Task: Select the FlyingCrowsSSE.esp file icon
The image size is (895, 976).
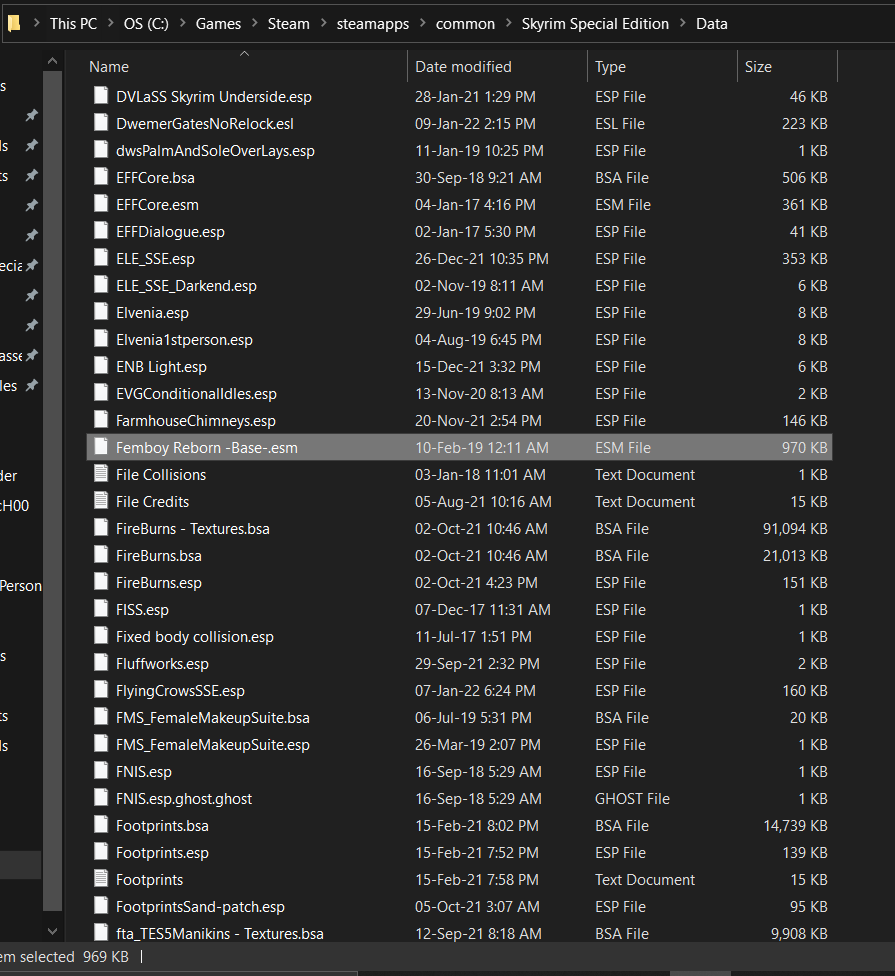Action: [x=101, y=690]
